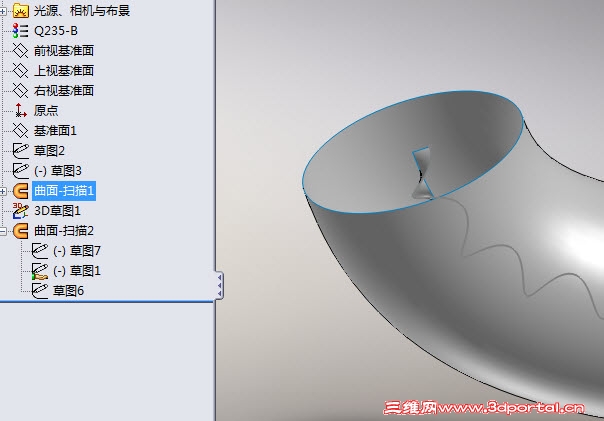Viewport: 604px width, 421px height.
Task: Click the Q235-B material icon
Action: 20,30
